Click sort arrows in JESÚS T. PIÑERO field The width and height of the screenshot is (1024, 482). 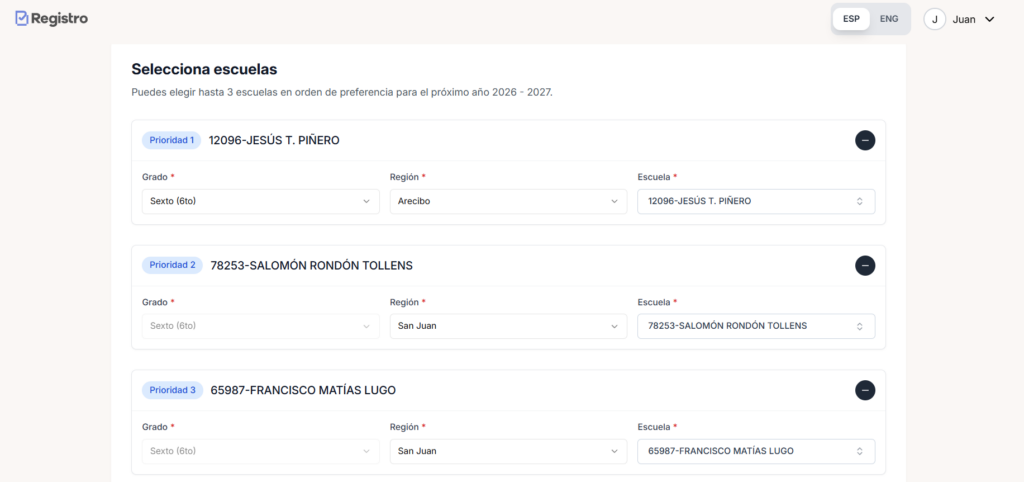tap(859, 201)
